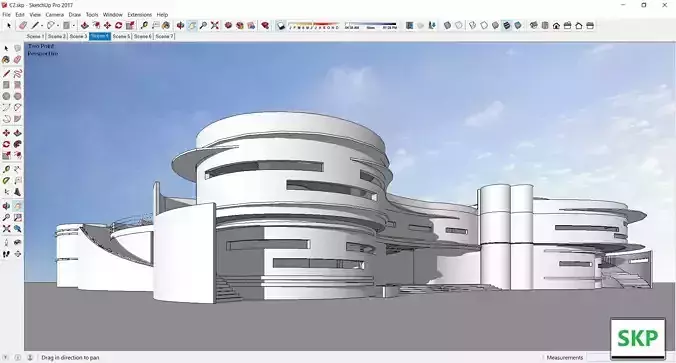Screen dimensions: 676x363
Task: Switch to Front view house icon
Action: pos(556,26)
